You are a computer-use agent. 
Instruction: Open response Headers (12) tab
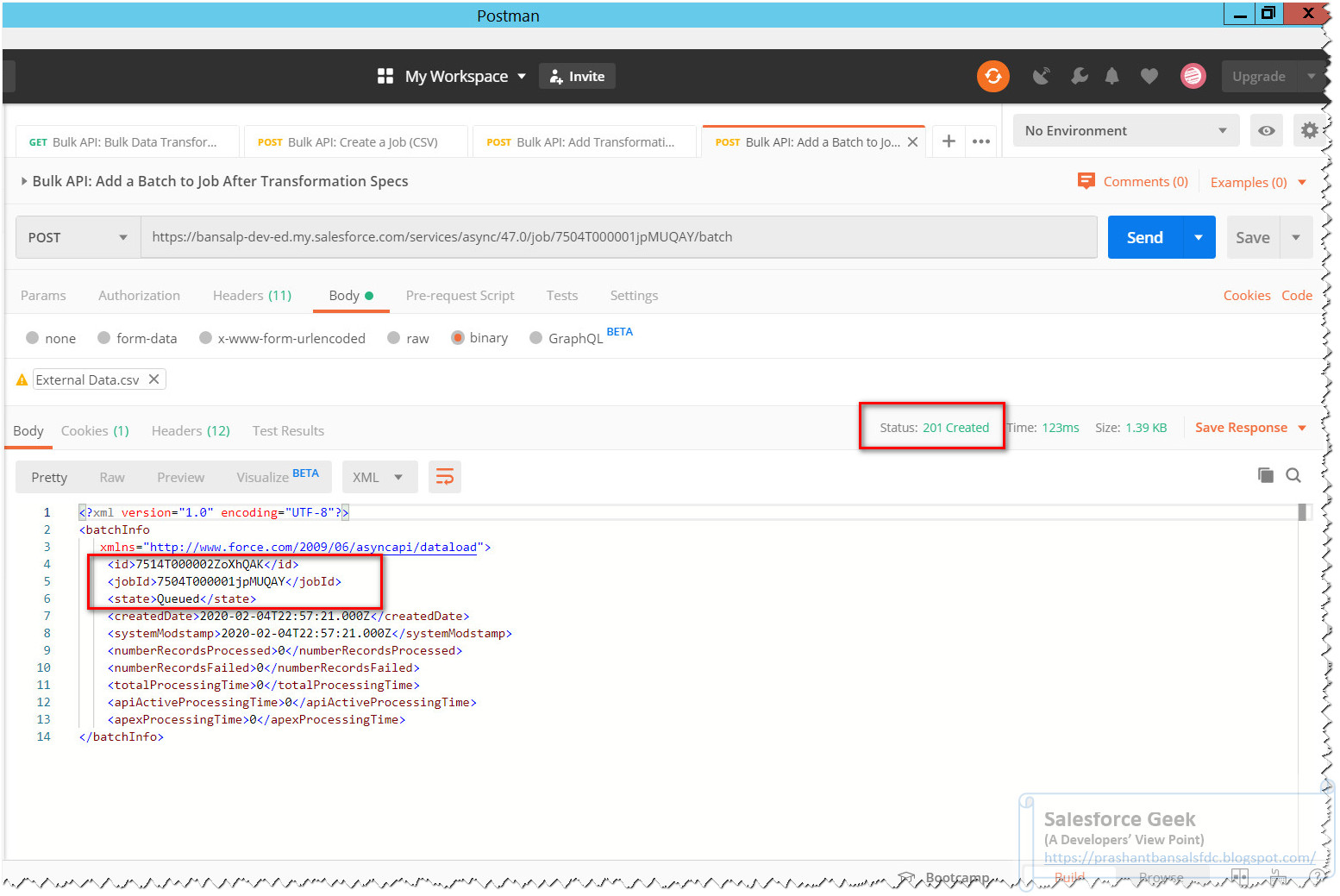191,430
